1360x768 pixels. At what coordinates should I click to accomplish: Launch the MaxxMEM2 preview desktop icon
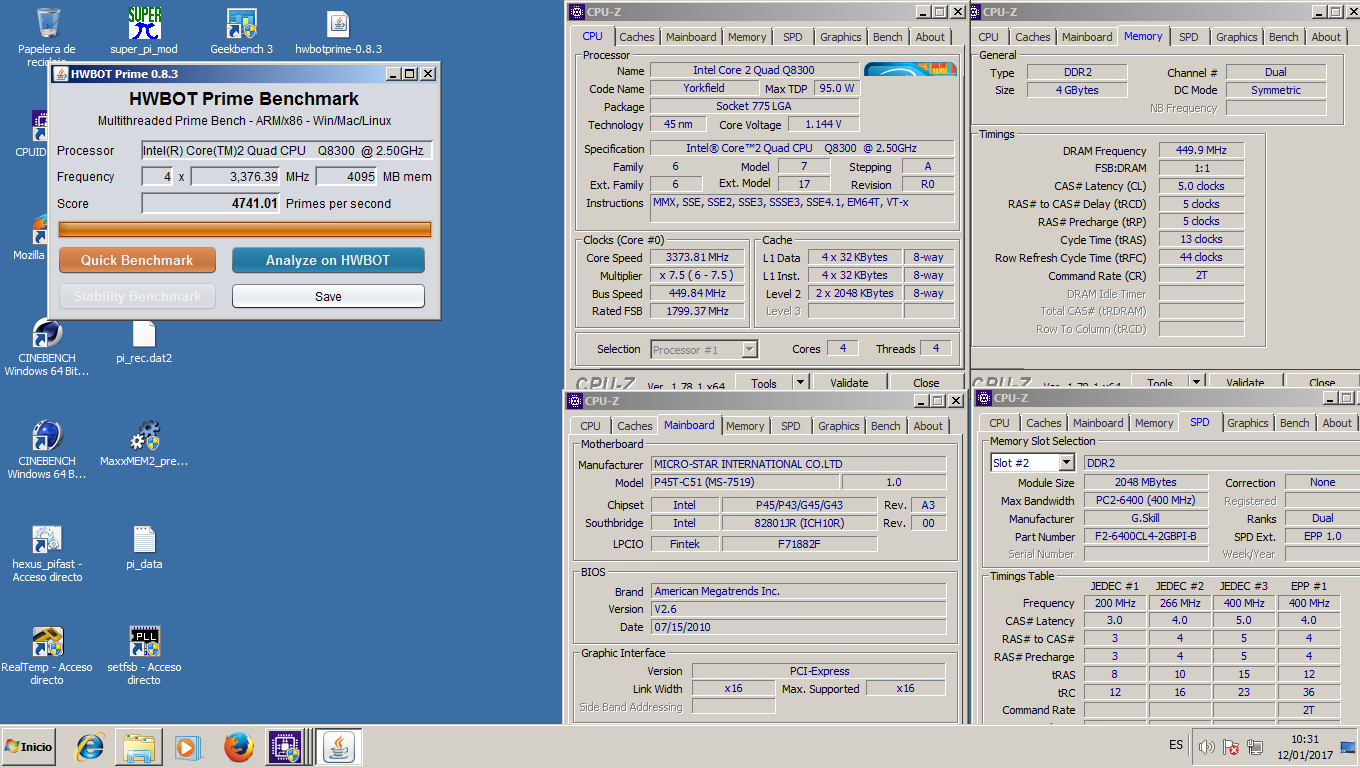[x=145, y=436]
